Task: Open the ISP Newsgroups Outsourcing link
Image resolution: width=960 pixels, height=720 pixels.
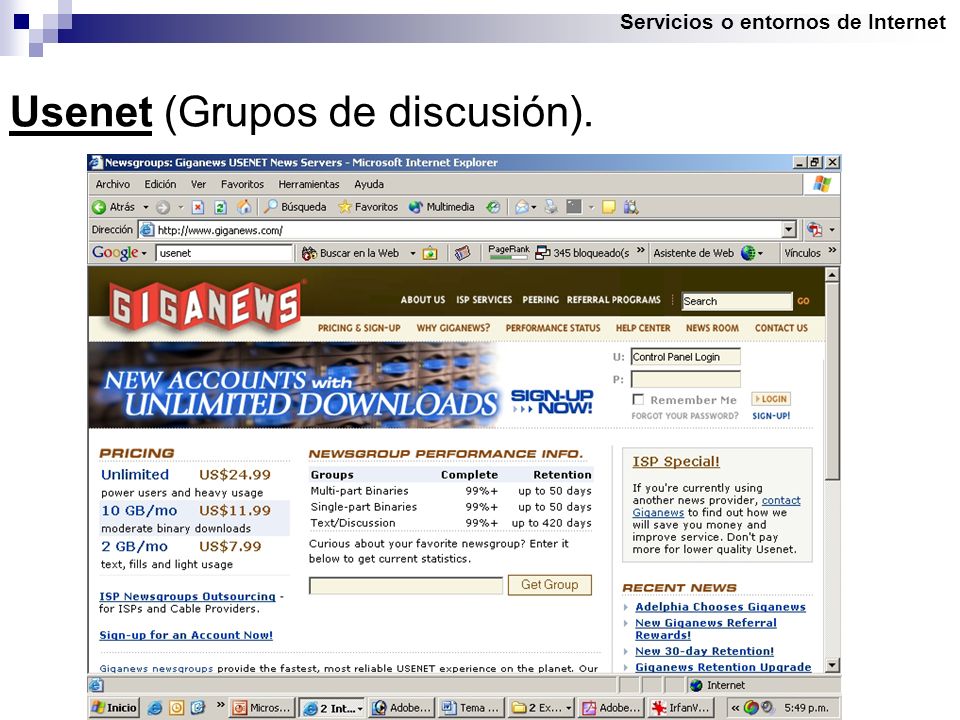Action: tap(187, 596)
